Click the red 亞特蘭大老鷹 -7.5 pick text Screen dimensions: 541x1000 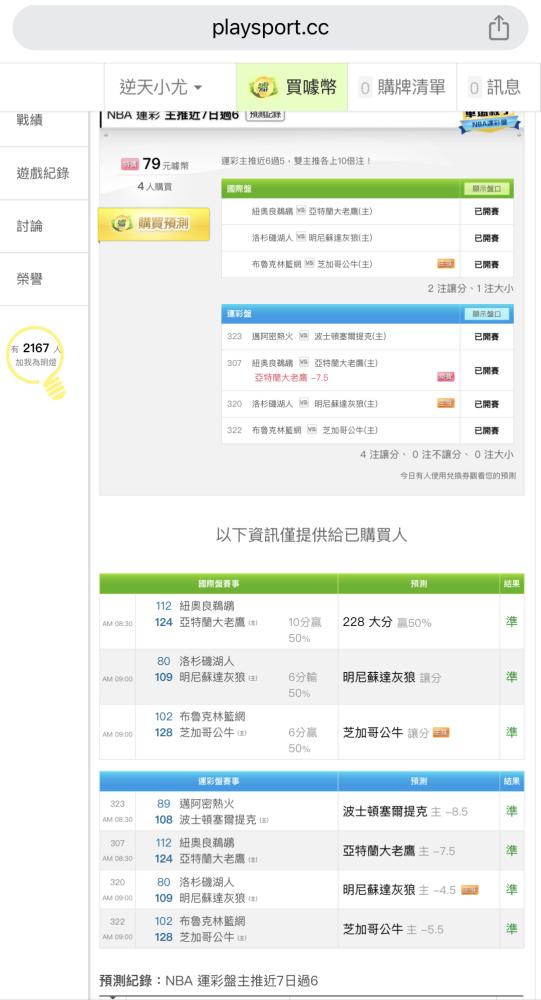(292, 378)
